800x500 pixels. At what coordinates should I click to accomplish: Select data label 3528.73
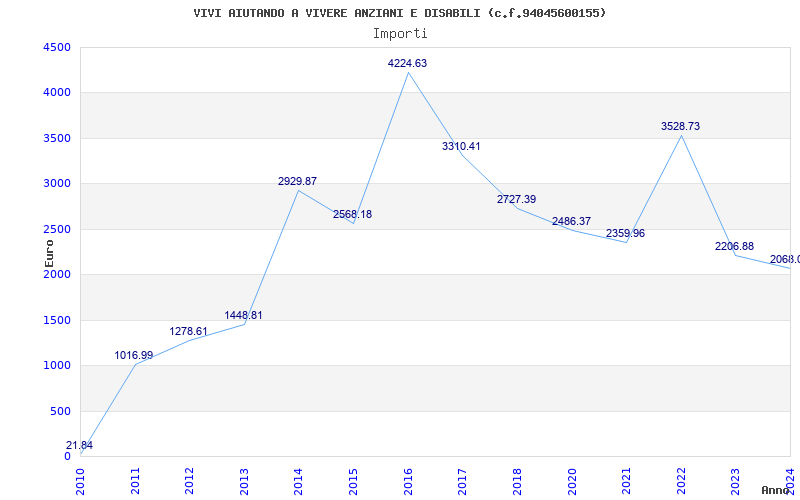coord(681,126)
